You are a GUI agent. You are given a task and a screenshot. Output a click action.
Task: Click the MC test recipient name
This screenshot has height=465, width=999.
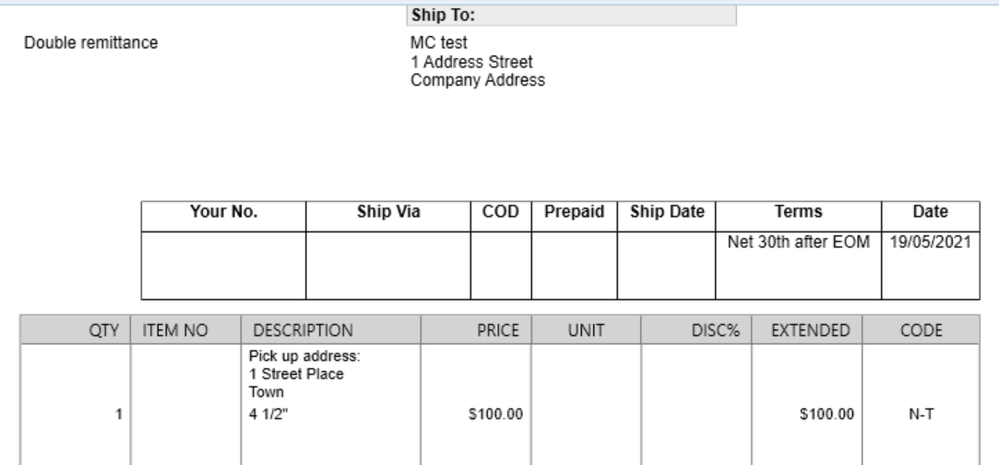pyautogui.click(x=438, y=43)
